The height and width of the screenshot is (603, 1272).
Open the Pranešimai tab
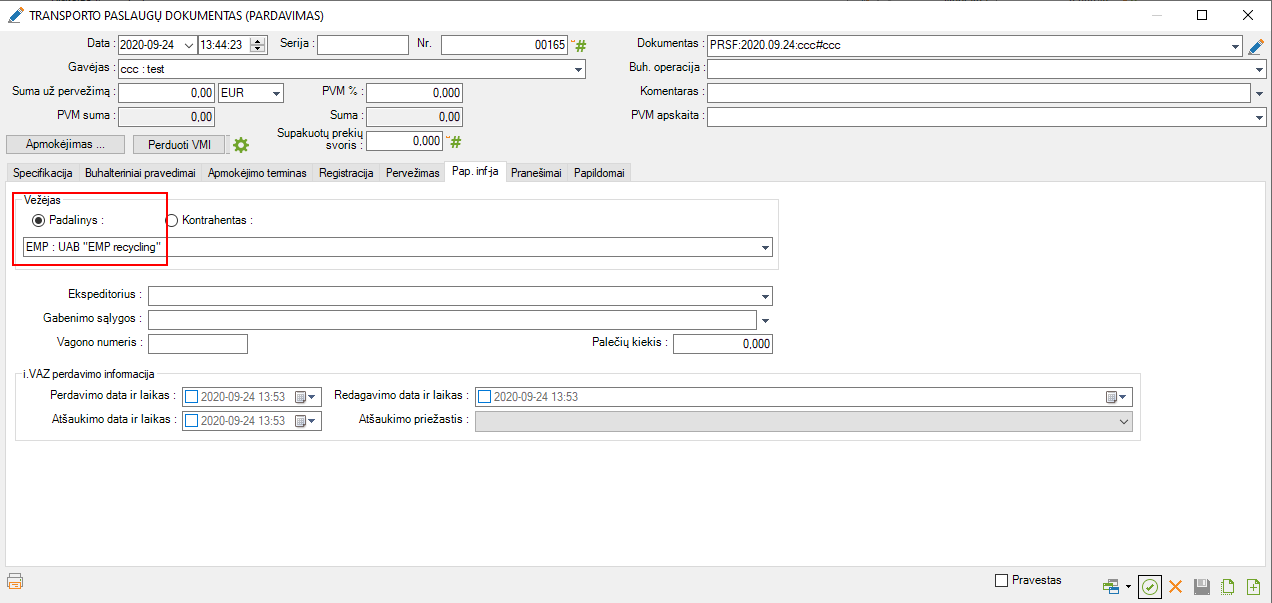pos(537,173)
